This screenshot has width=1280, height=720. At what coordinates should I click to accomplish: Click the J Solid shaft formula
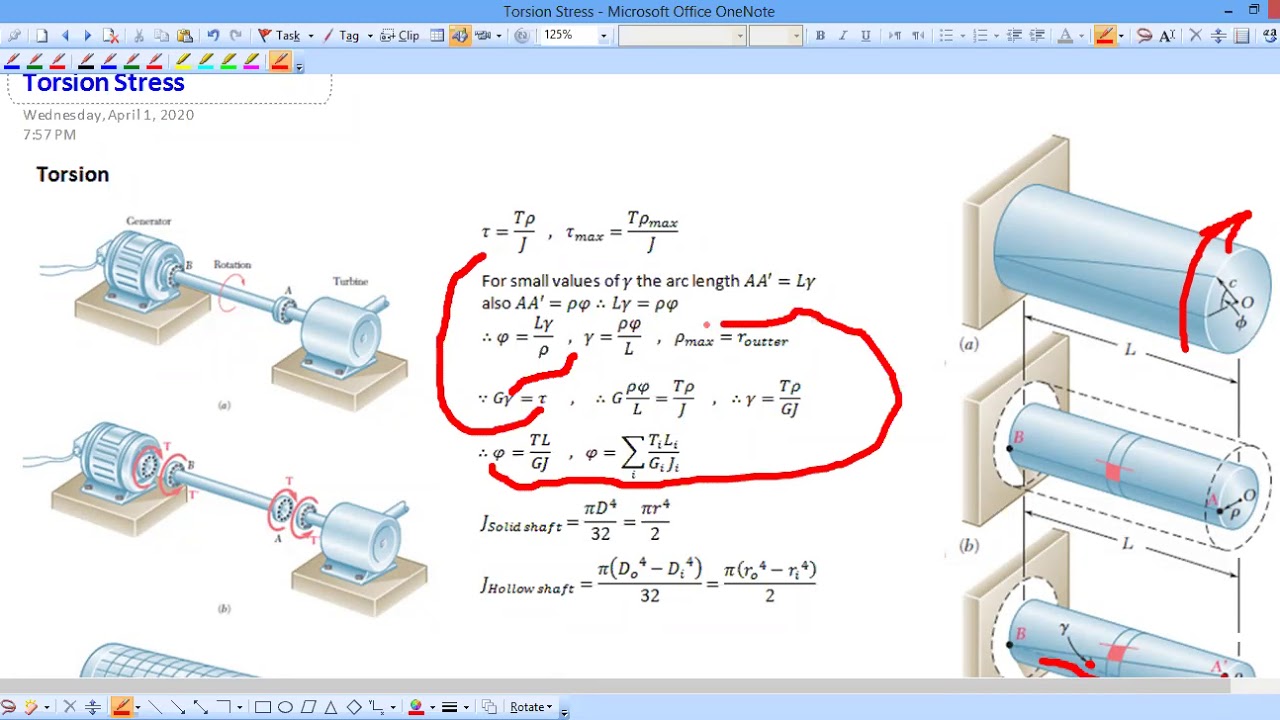575,520
